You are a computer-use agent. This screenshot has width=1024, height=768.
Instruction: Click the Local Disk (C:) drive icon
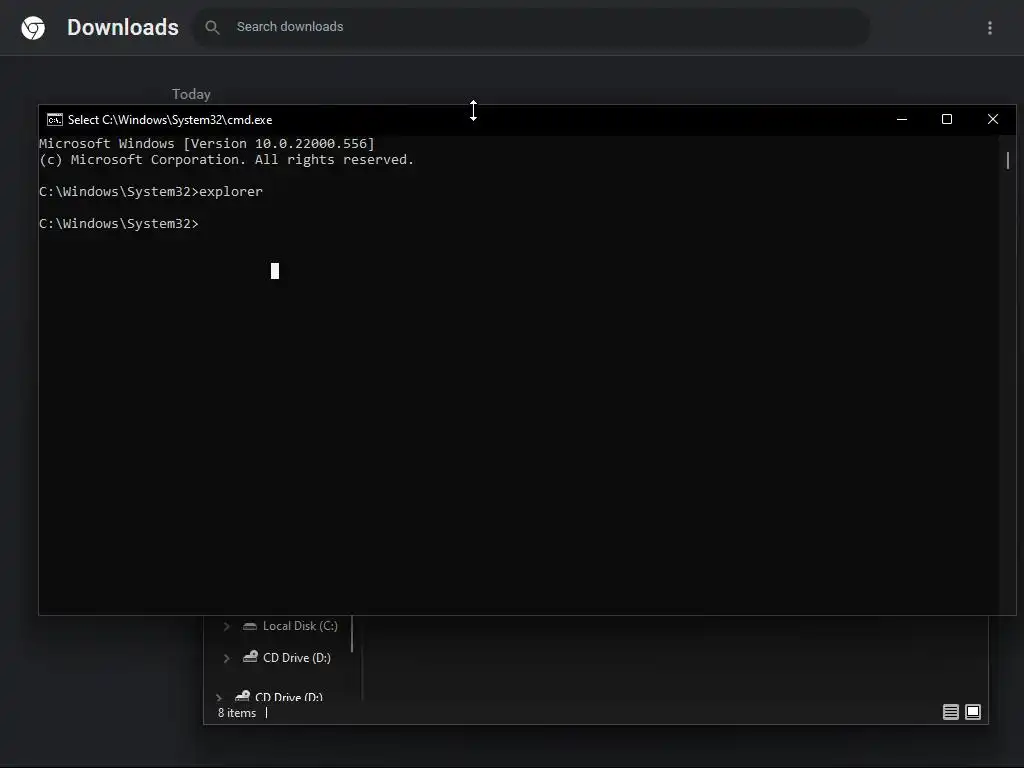(x=249, y=626)
